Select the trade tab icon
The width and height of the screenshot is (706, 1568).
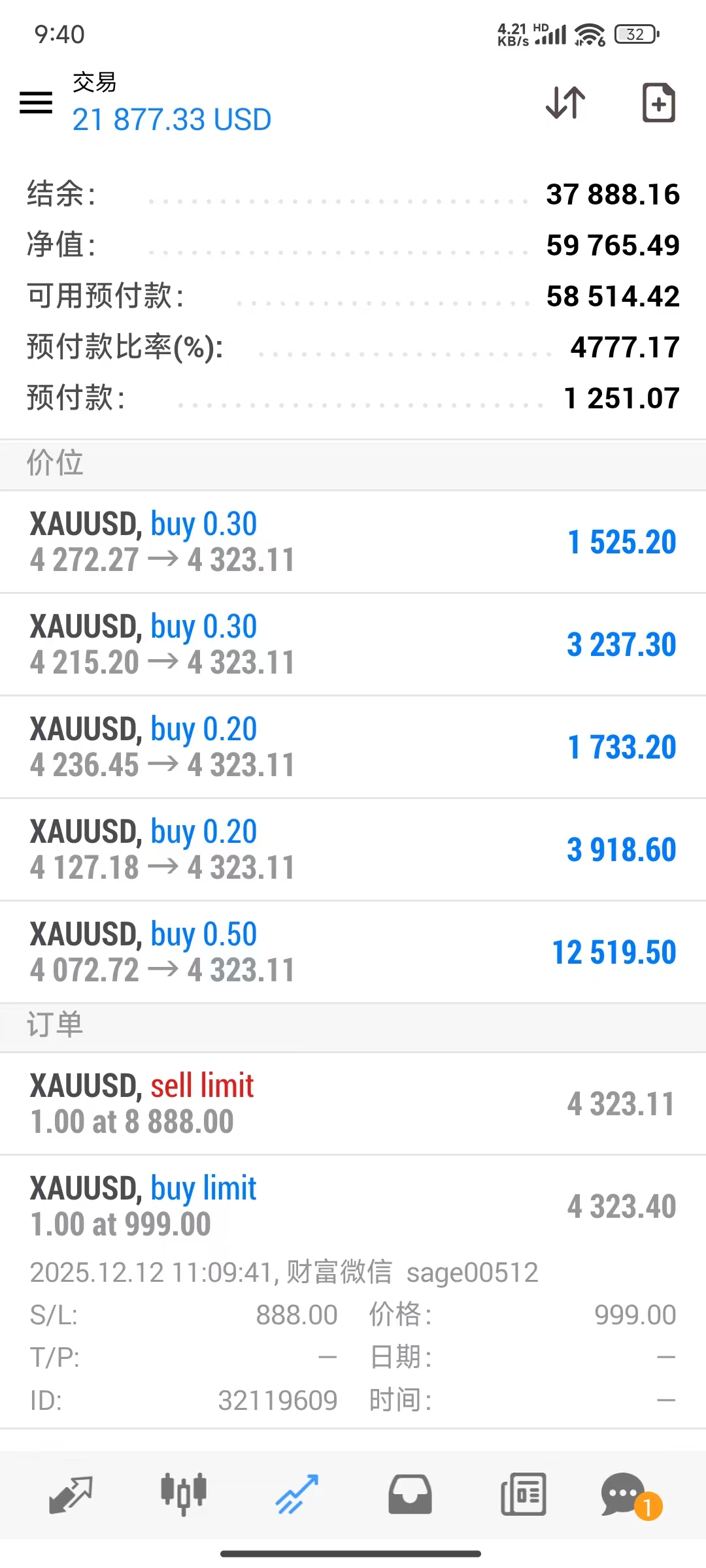tap(297, 1495)
